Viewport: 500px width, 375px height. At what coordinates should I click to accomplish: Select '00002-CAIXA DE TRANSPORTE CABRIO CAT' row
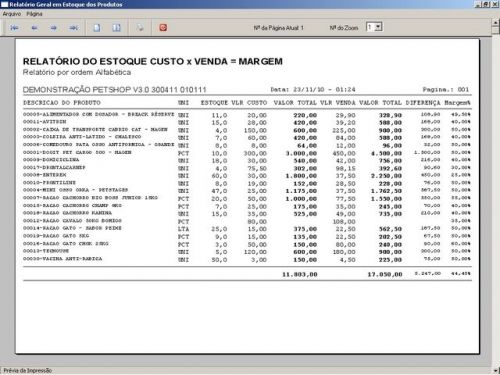[247, 130]
